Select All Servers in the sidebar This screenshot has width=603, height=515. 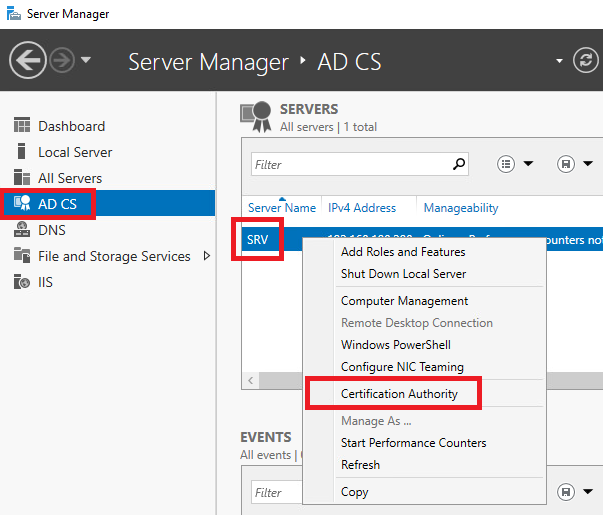(x=70, y=178)
